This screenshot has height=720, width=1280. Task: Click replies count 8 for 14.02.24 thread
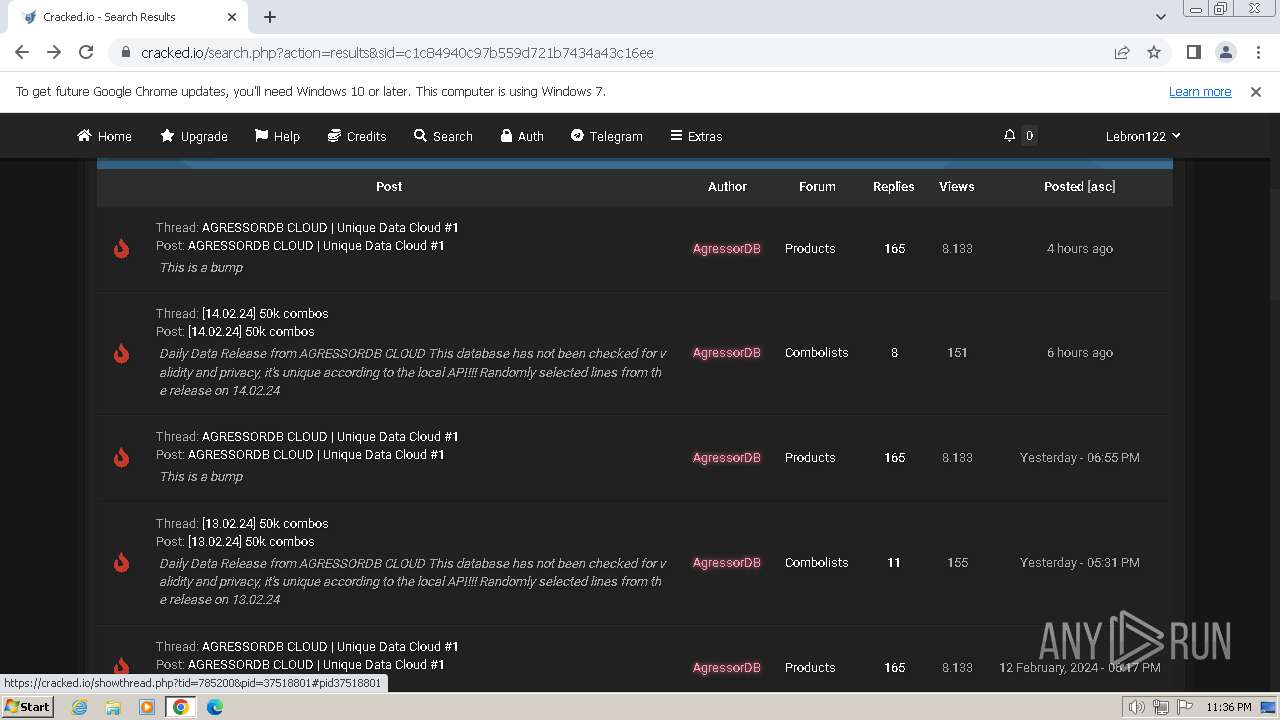coord(894,352)
